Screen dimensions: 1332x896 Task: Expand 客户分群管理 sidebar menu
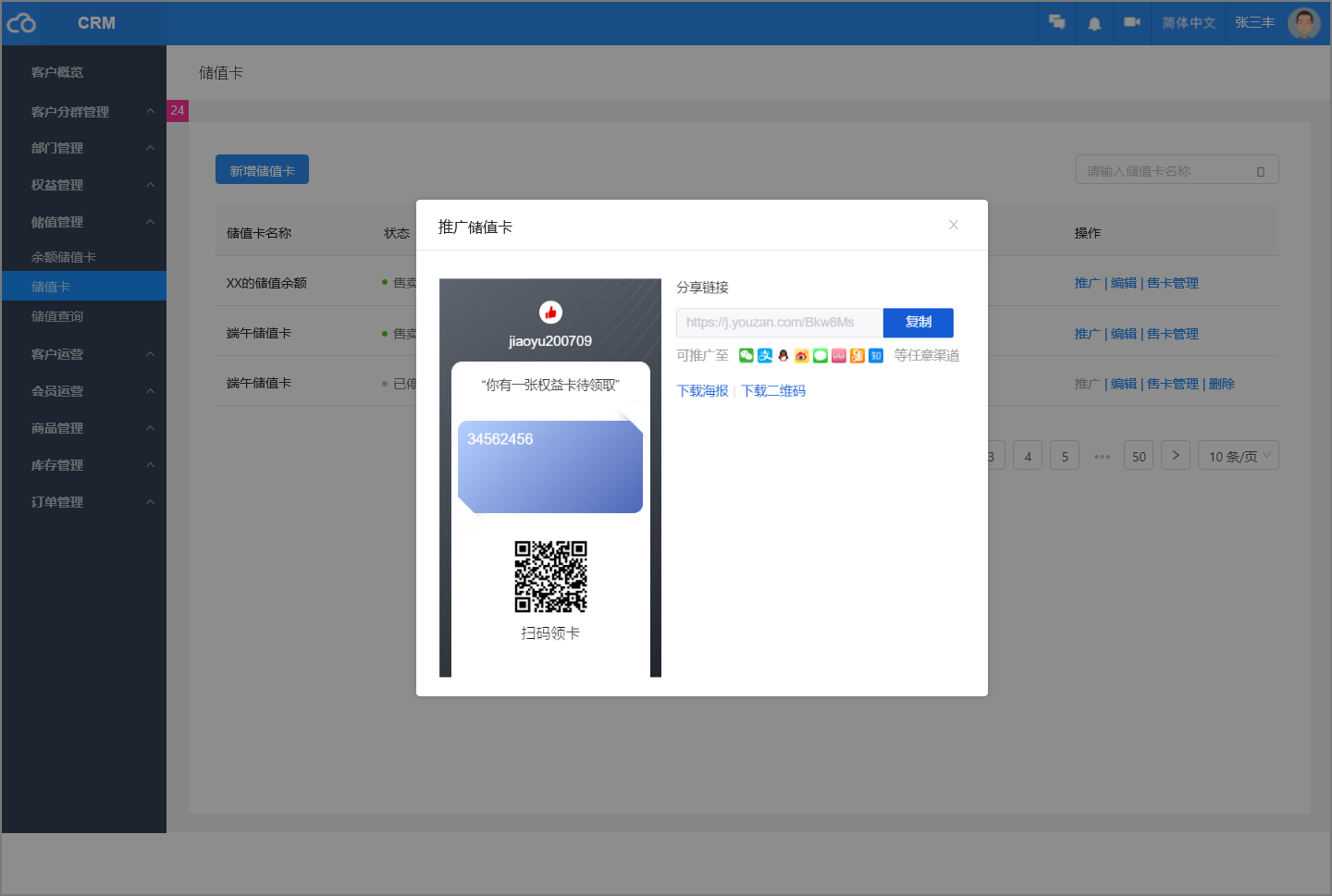click(x=84, y=112)
